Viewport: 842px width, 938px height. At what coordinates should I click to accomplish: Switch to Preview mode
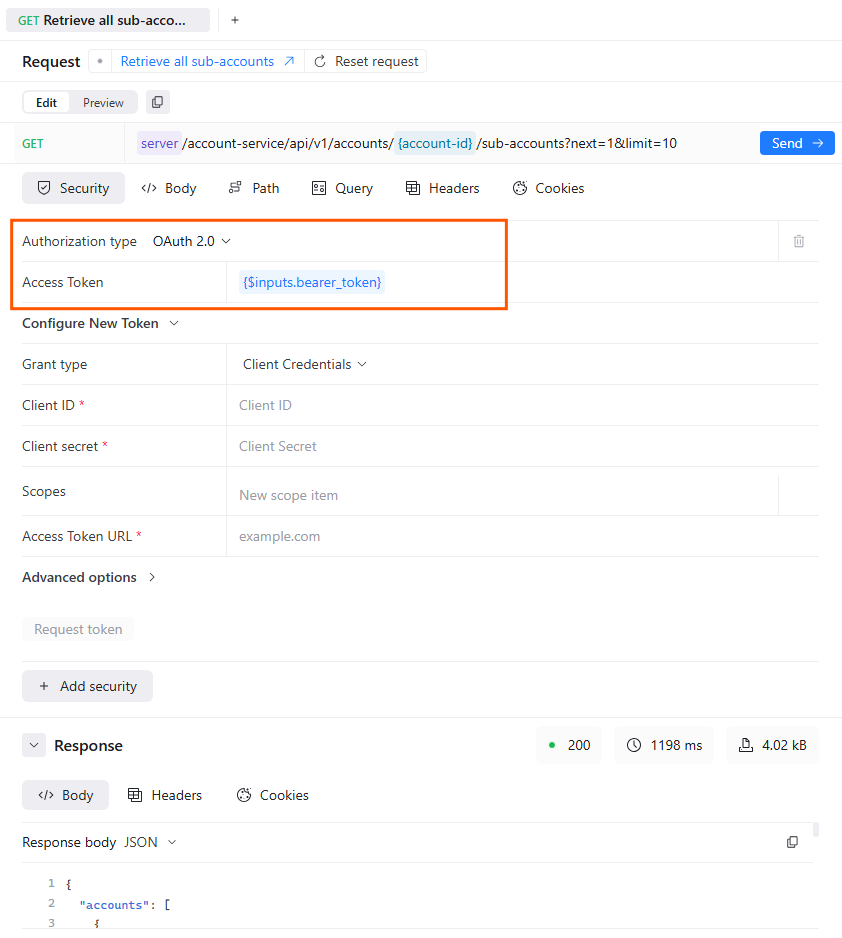pyautogui.click(x=103, y=103)
